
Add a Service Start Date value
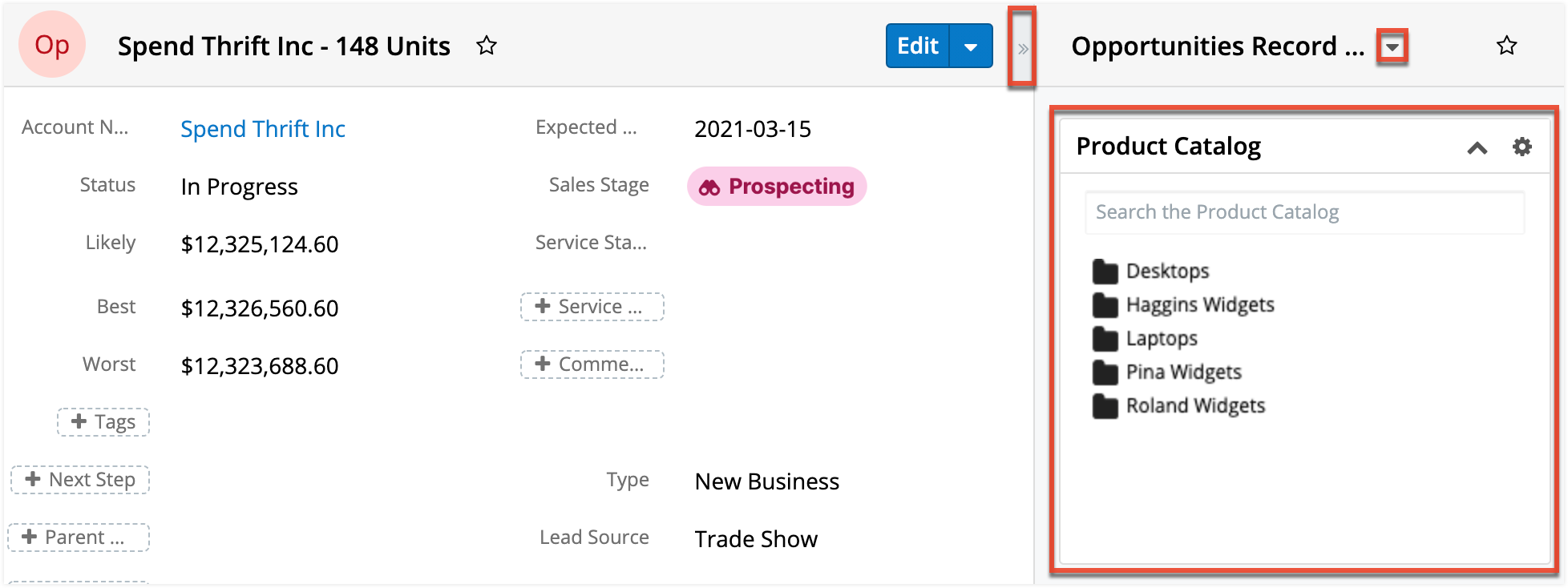click(x=592, y=306)
